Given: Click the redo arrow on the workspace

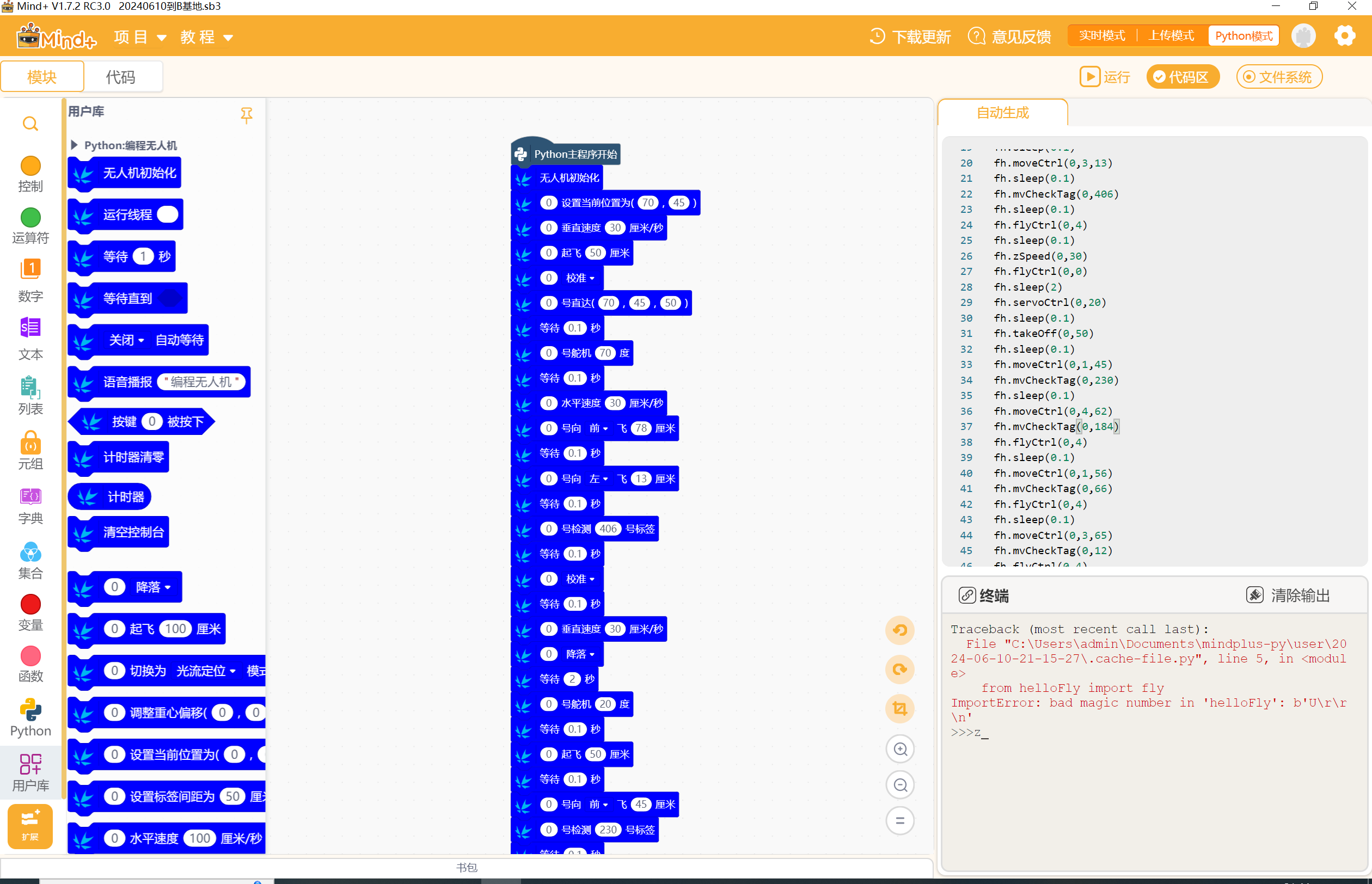Looking at the screenshot, I should [899, 670].
